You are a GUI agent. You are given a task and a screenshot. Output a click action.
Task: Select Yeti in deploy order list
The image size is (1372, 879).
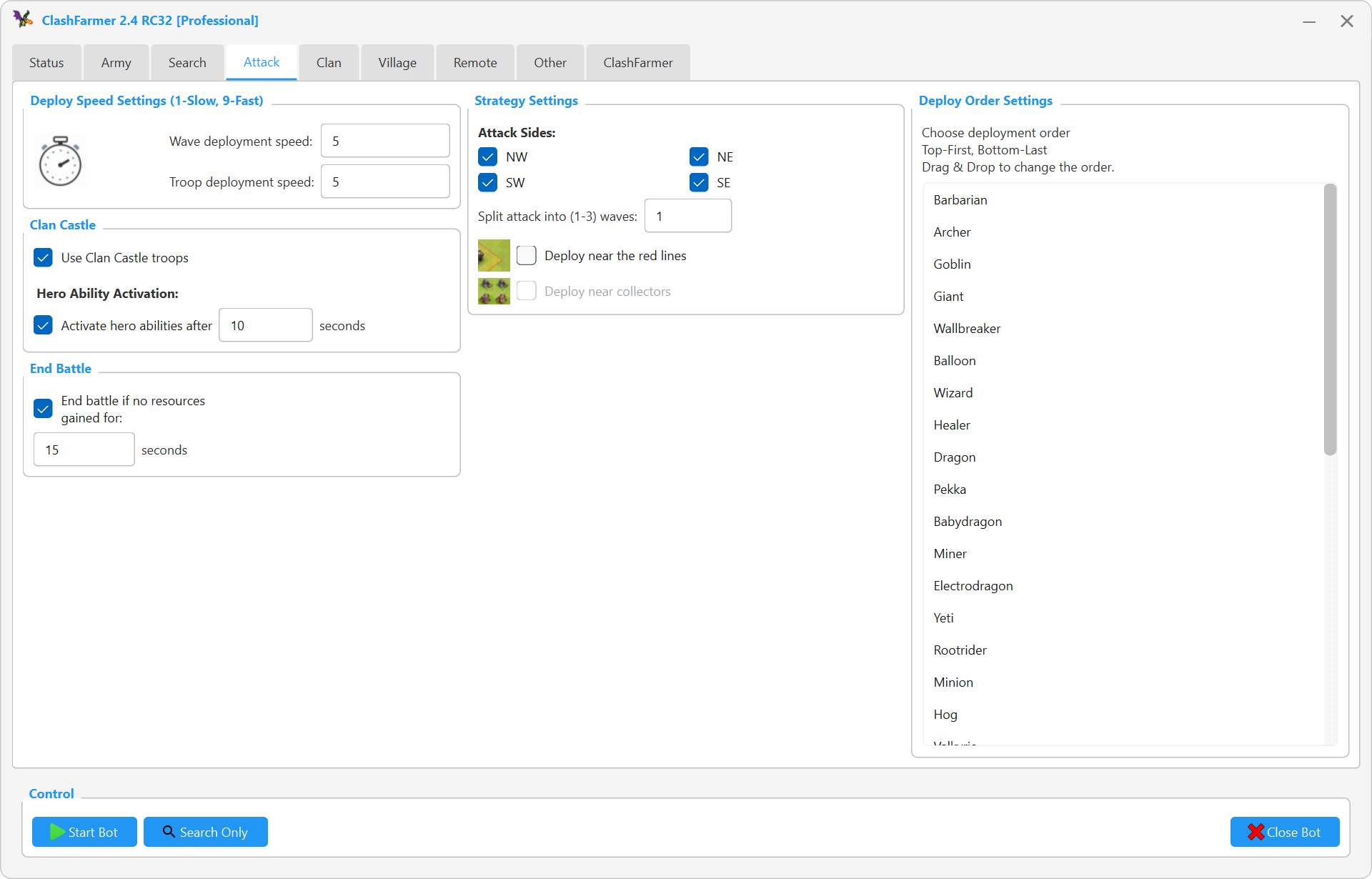click(x=1123, y=618)
